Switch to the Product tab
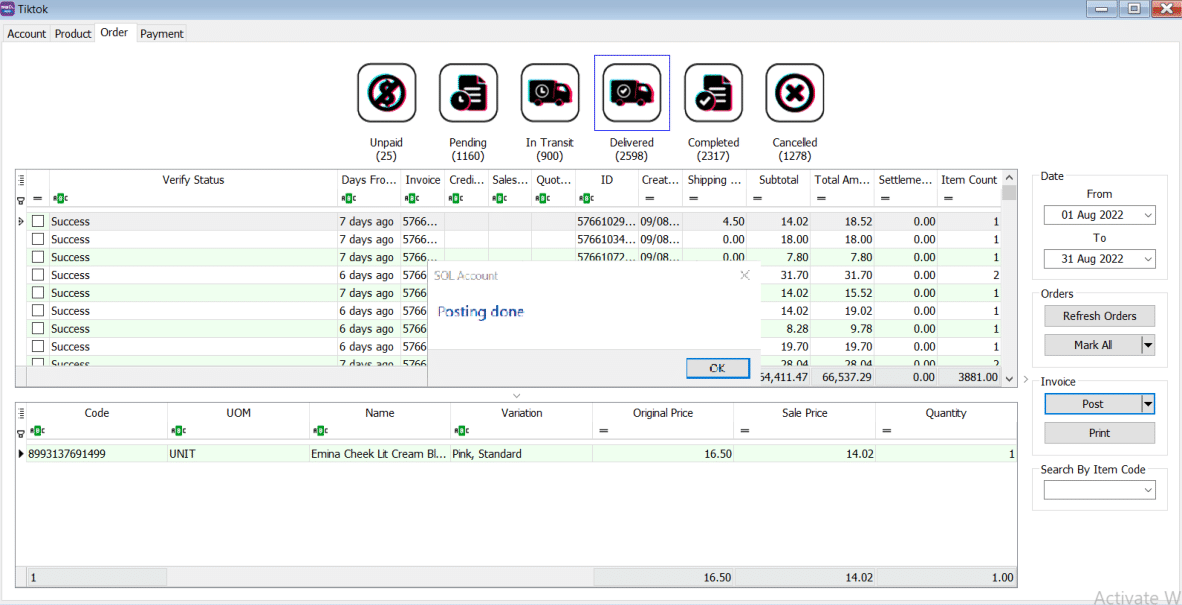Screen dimensions: 1182x605 point(73,34)
